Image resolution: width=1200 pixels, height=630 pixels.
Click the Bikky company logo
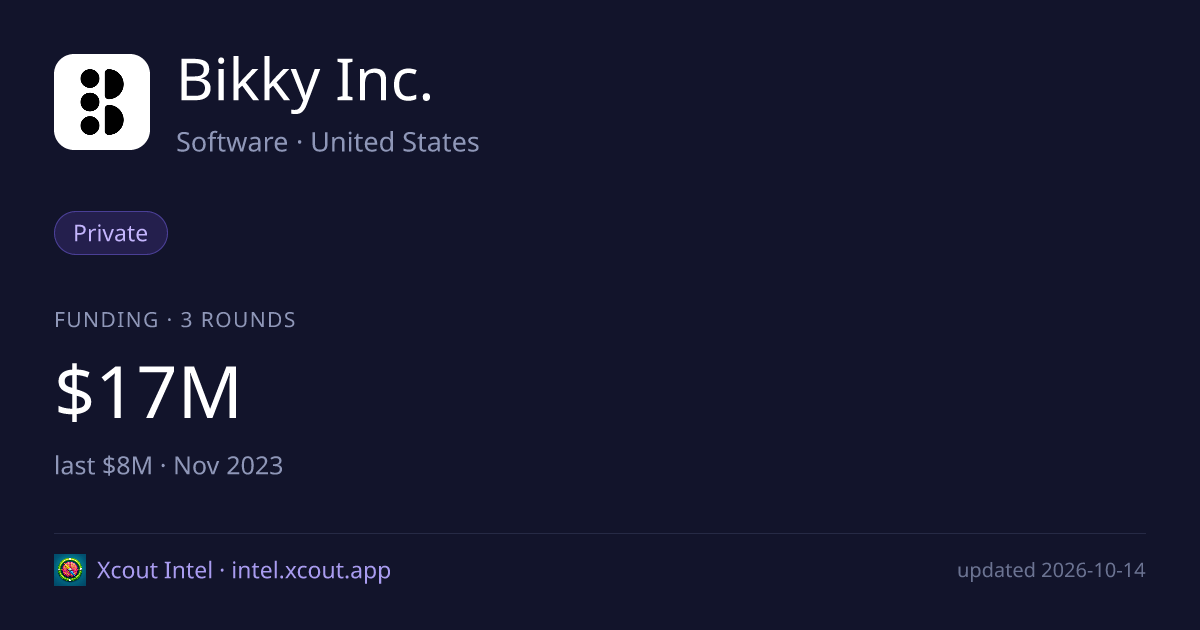(x=102, y=102)
